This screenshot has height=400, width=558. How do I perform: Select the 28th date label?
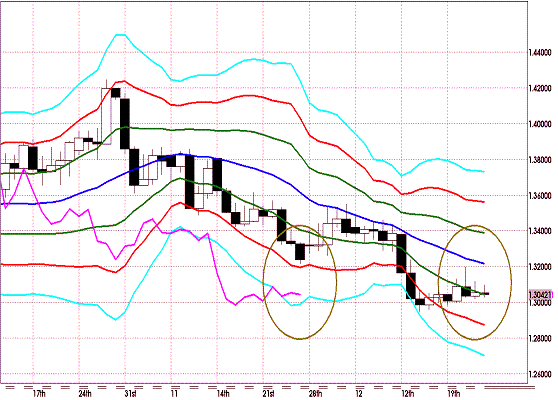pos(315,394)
